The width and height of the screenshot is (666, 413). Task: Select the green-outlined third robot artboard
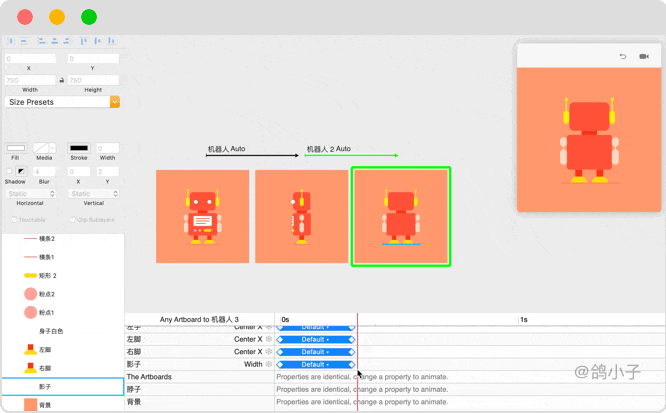[x=401, y=216]
